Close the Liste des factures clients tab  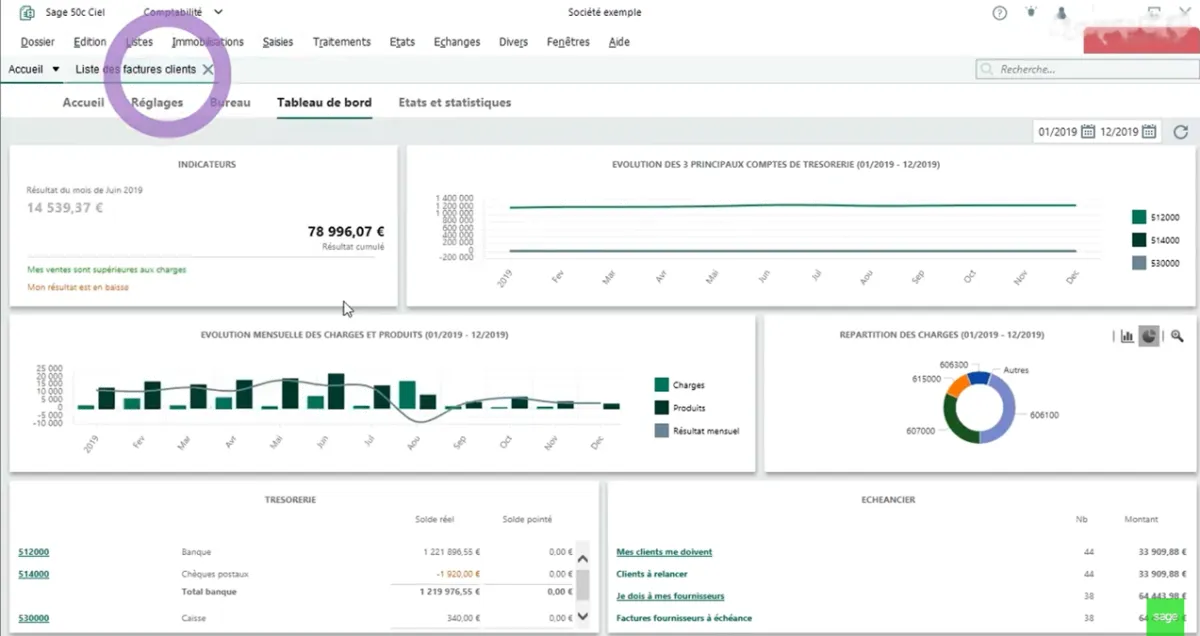click(x=208, y=69)
